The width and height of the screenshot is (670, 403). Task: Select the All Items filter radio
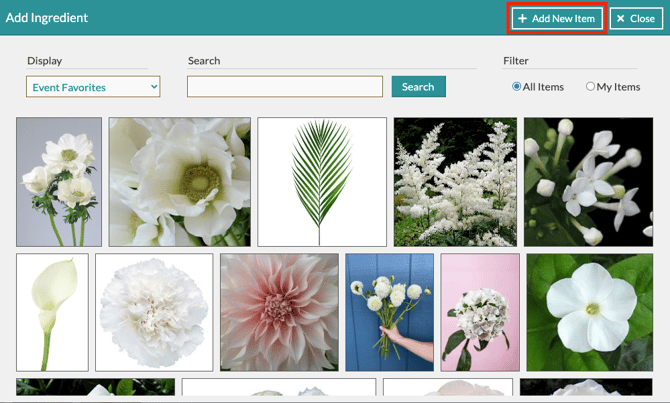point(516,86)
